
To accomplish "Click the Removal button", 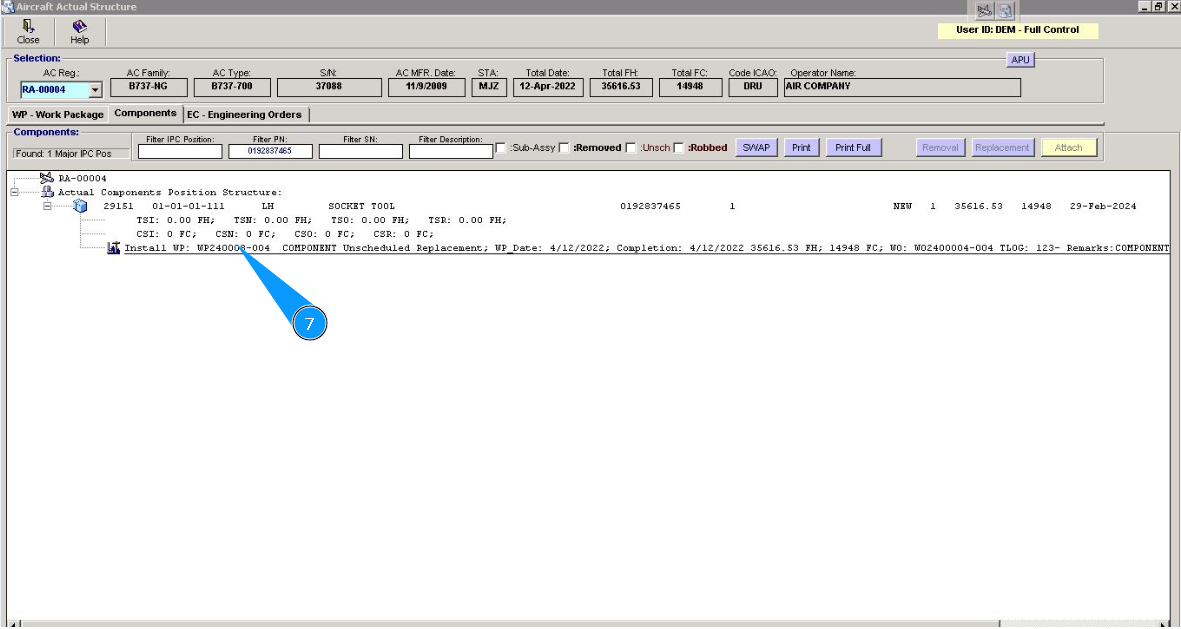I will (x=940, y=148).
